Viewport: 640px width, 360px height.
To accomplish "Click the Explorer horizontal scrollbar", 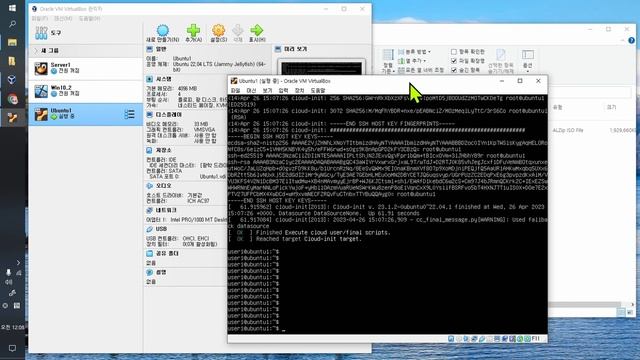I will (x=584, y=305).
